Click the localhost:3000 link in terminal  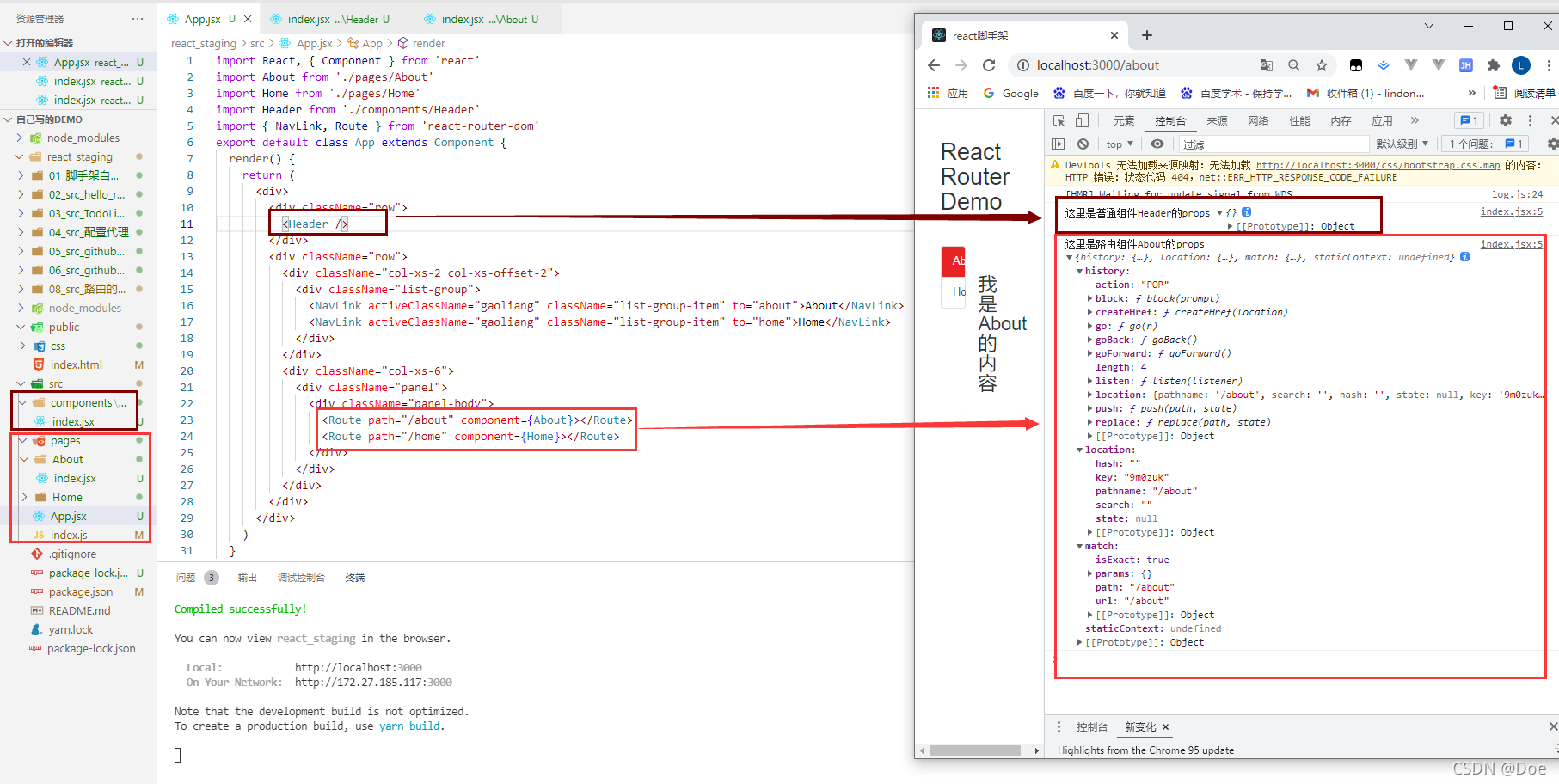358,667
